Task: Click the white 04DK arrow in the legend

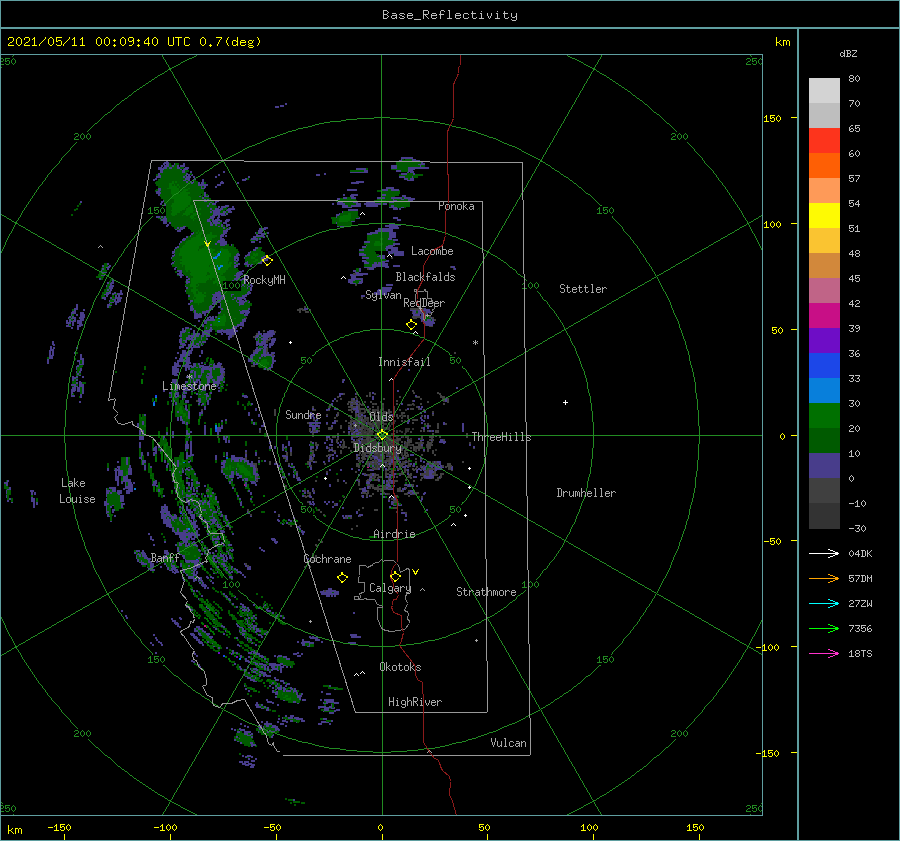Action: (824, 553)
